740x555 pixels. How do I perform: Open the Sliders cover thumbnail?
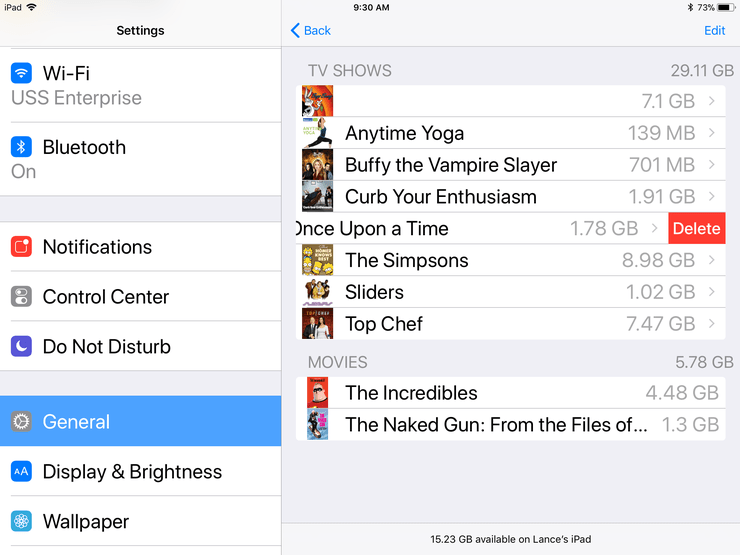point(318,292)
